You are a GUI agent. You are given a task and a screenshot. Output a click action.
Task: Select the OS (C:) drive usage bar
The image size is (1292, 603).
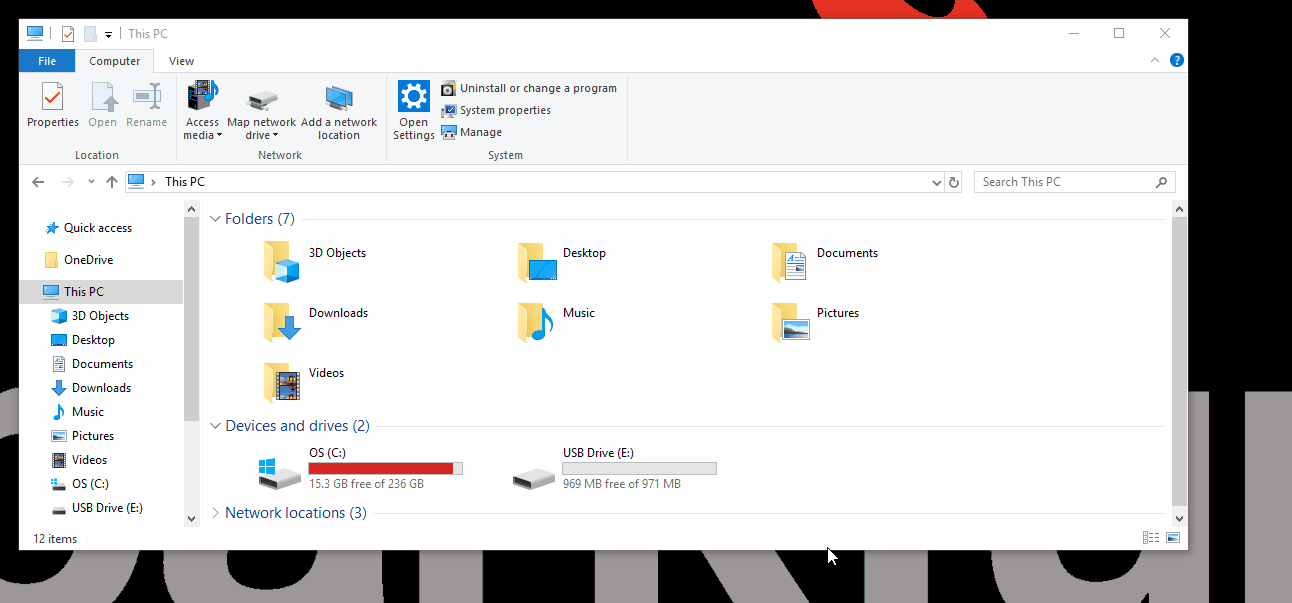coord(385,468)
